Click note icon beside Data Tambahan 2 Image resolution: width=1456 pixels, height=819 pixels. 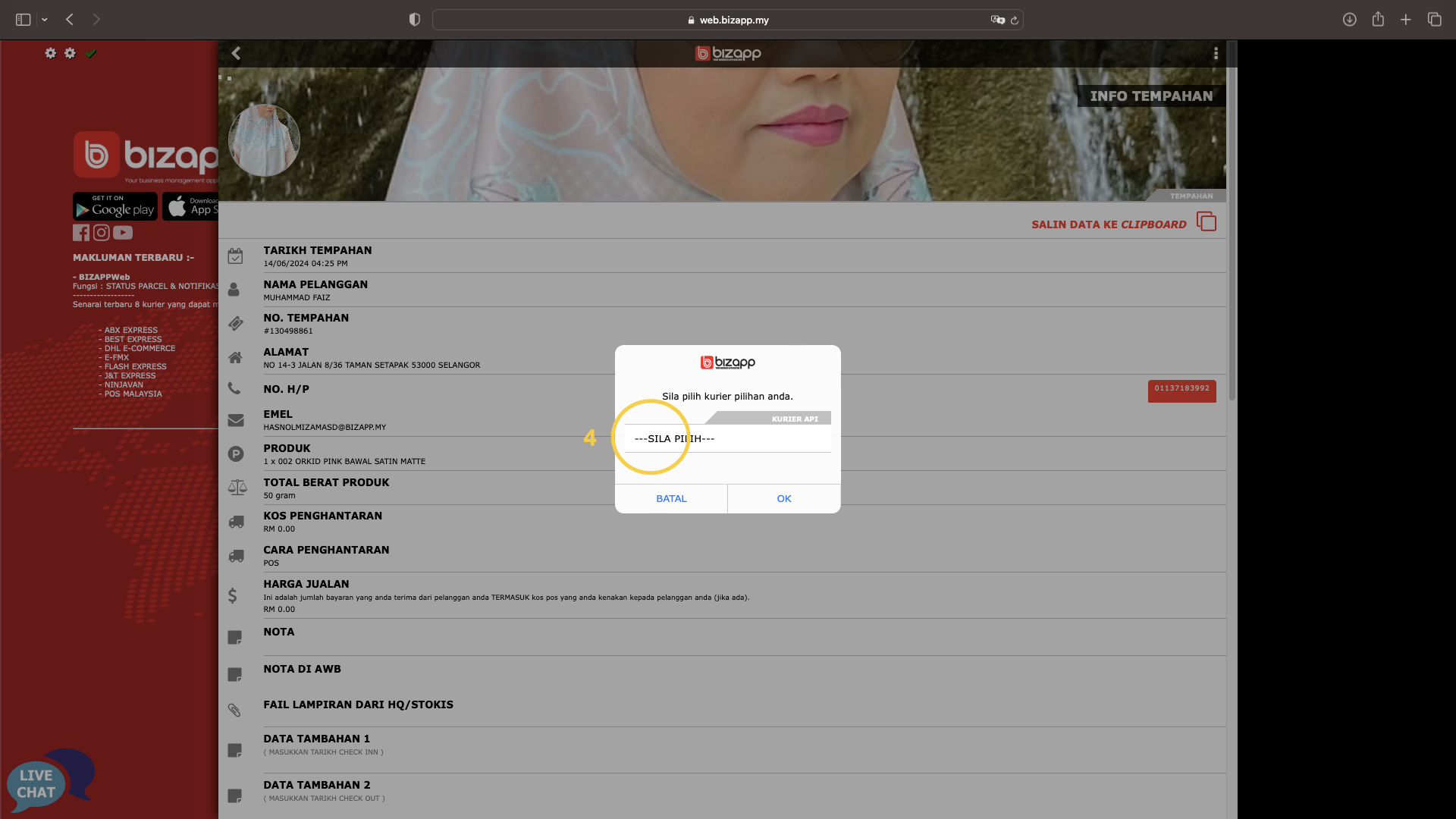(x=235, y=796)
